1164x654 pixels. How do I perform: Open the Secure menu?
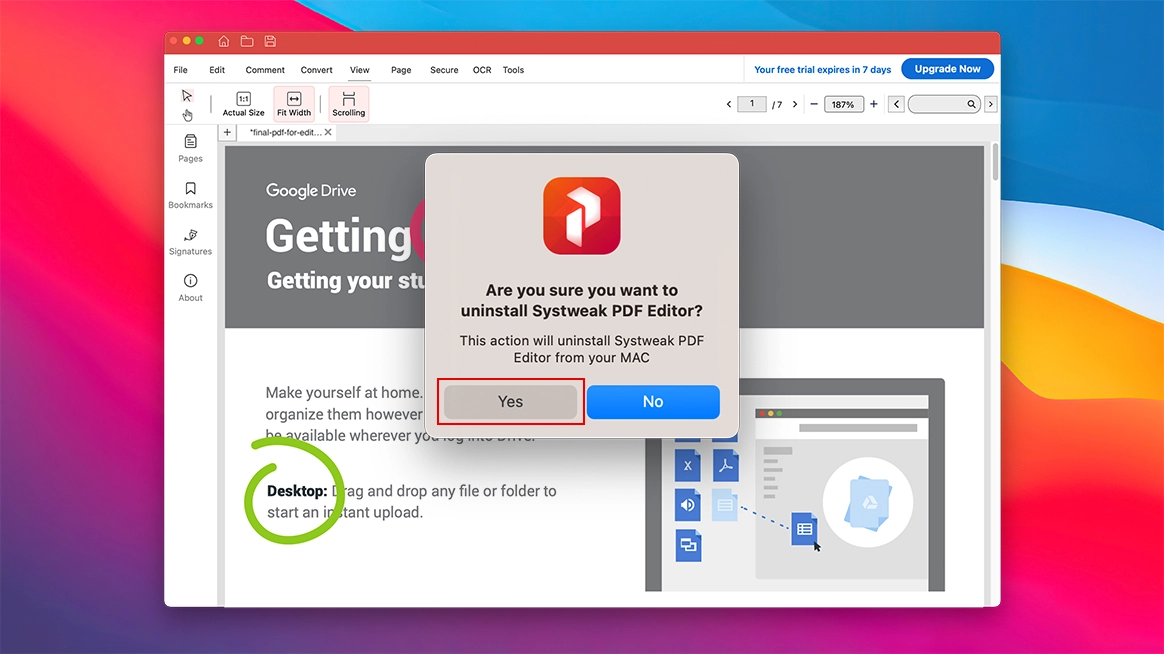point(444,70)
